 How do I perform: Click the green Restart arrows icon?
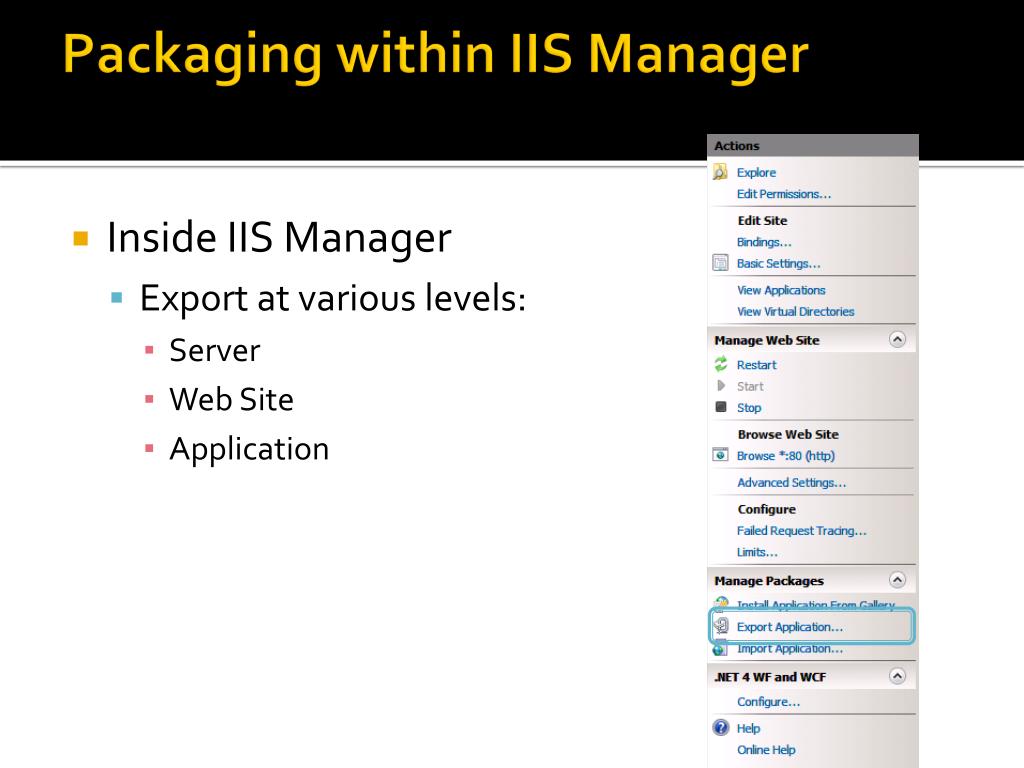pos(721,364)
